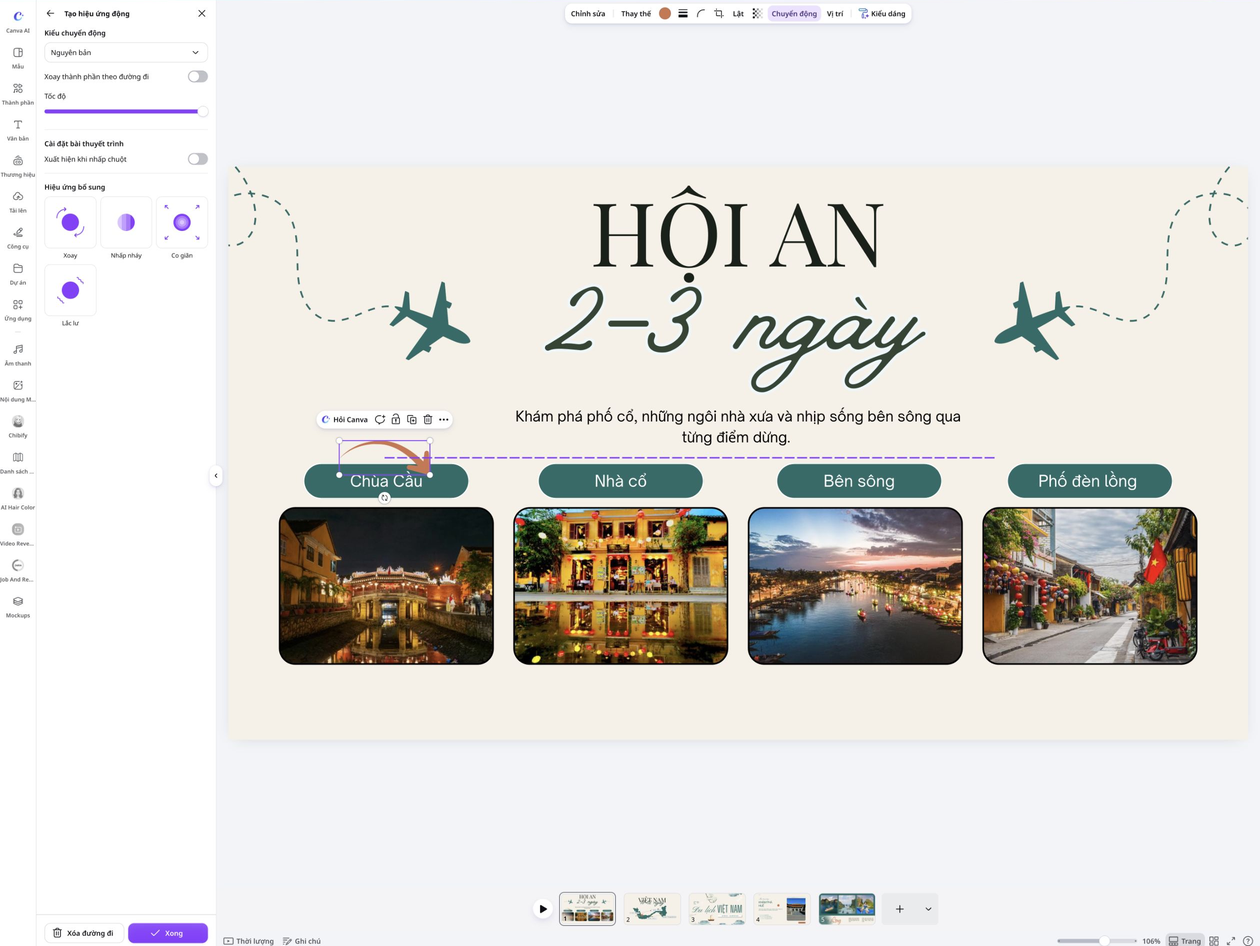Viewport: 1260px width, 946px height.
Task: Confirm the animation with Xong button
Action: pos(168,933)
